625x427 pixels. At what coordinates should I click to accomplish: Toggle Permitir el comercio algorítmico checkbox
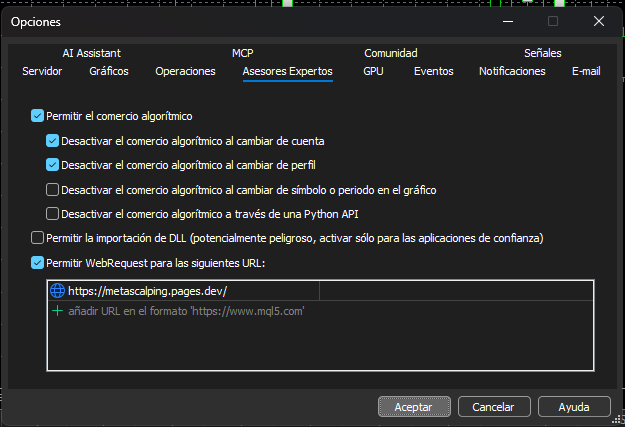coord(37,116)
